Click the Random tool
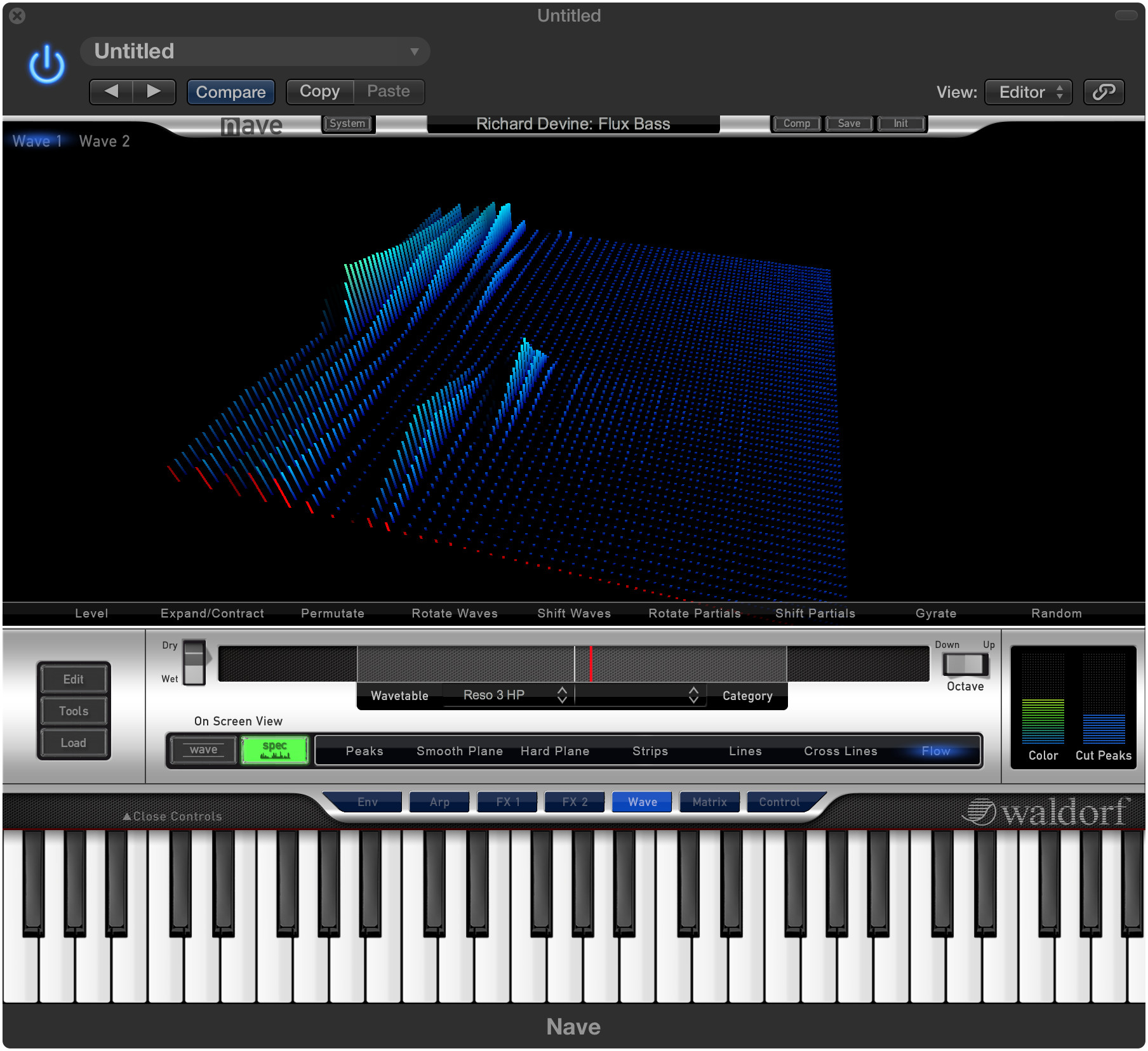1148x1051 pixels. click(1057, 613)
